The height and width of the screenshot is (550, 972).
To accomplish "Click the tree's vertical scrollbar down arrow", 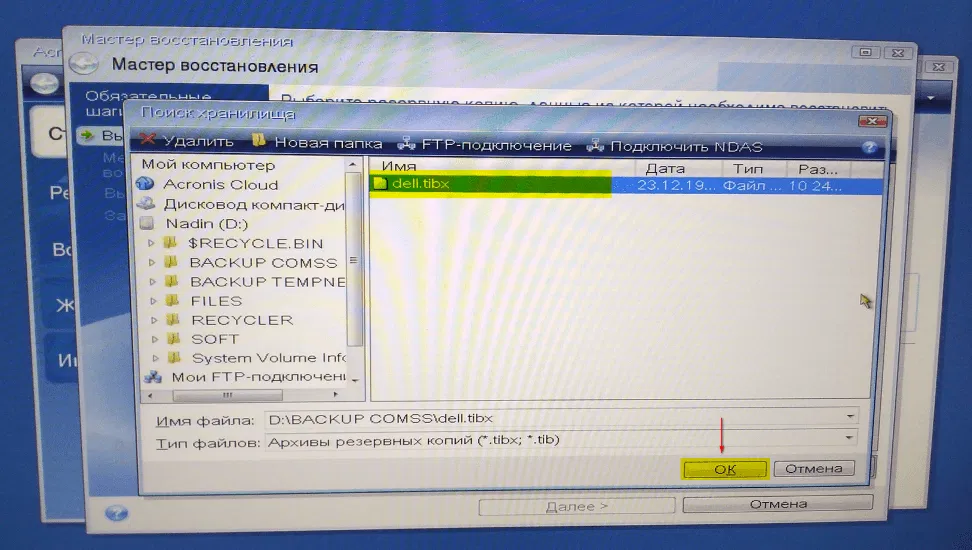I will (x=355, y=379).
